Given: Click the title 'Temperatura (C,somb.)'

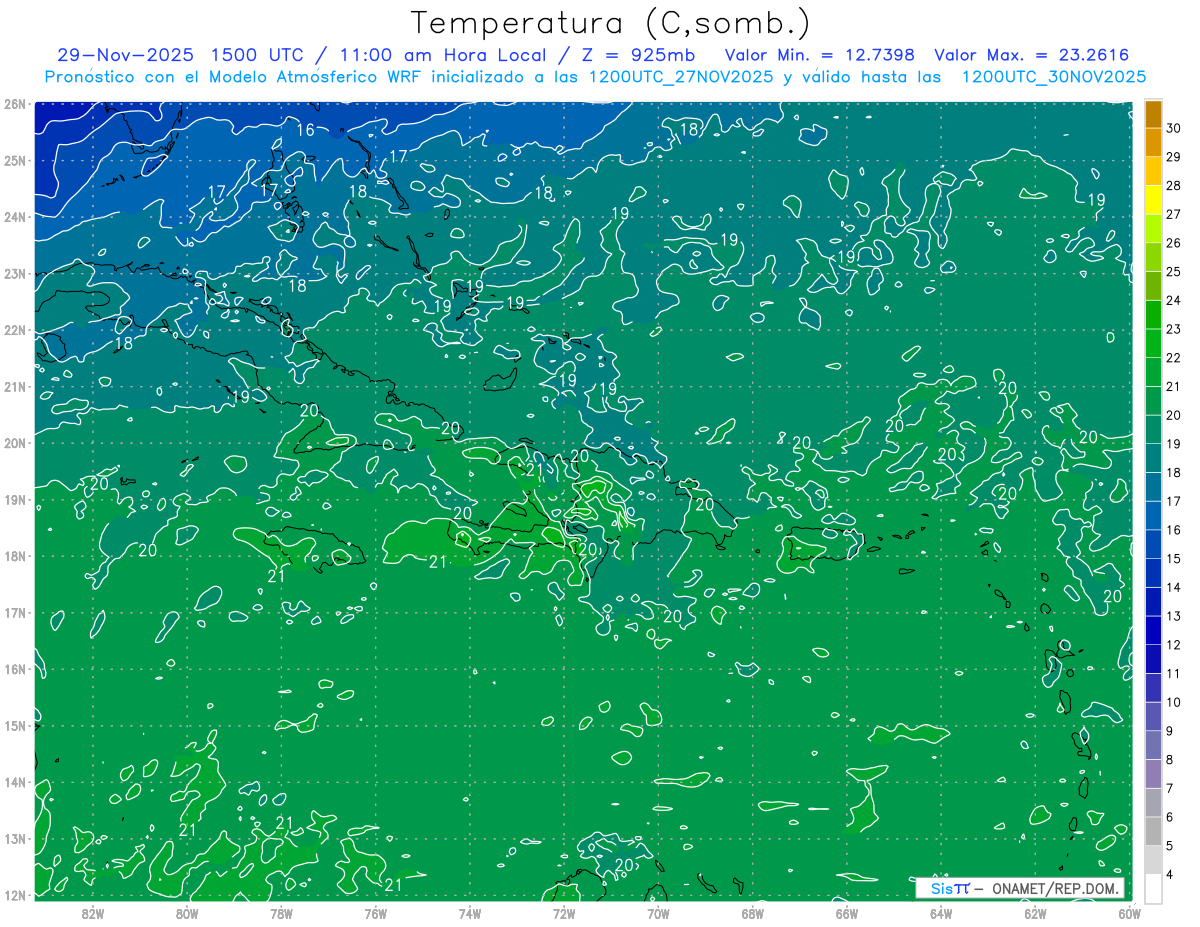Looking at the screenshot, I should click(611, 23).
